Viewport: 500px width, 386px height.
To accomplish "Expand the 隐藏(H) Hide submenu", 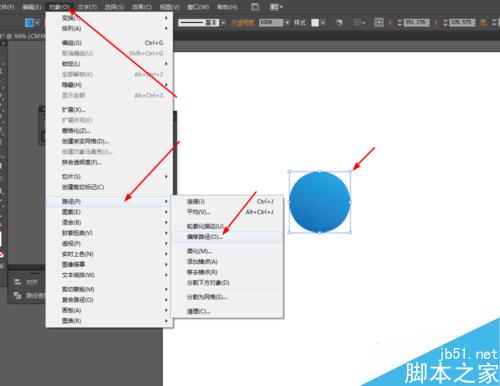I will (x=109, y=85).
